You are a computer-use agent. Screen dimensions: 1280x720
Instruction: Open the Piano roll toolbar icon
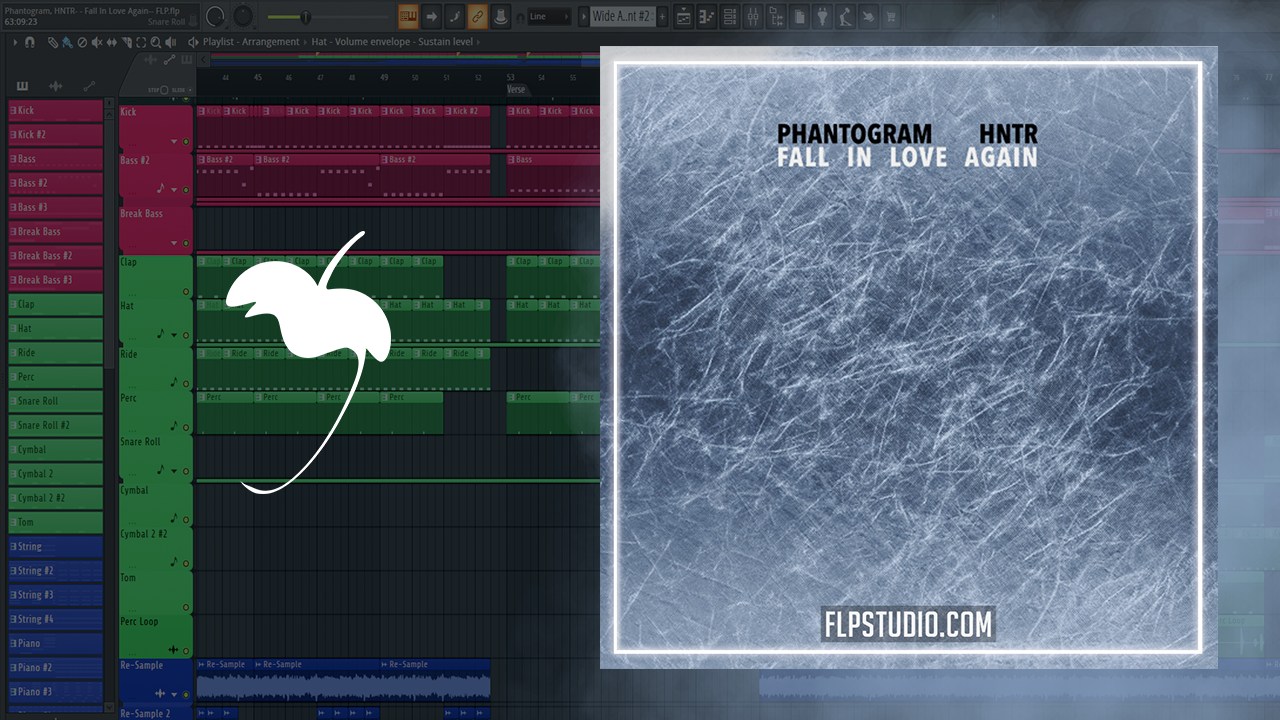click(708, 16)
